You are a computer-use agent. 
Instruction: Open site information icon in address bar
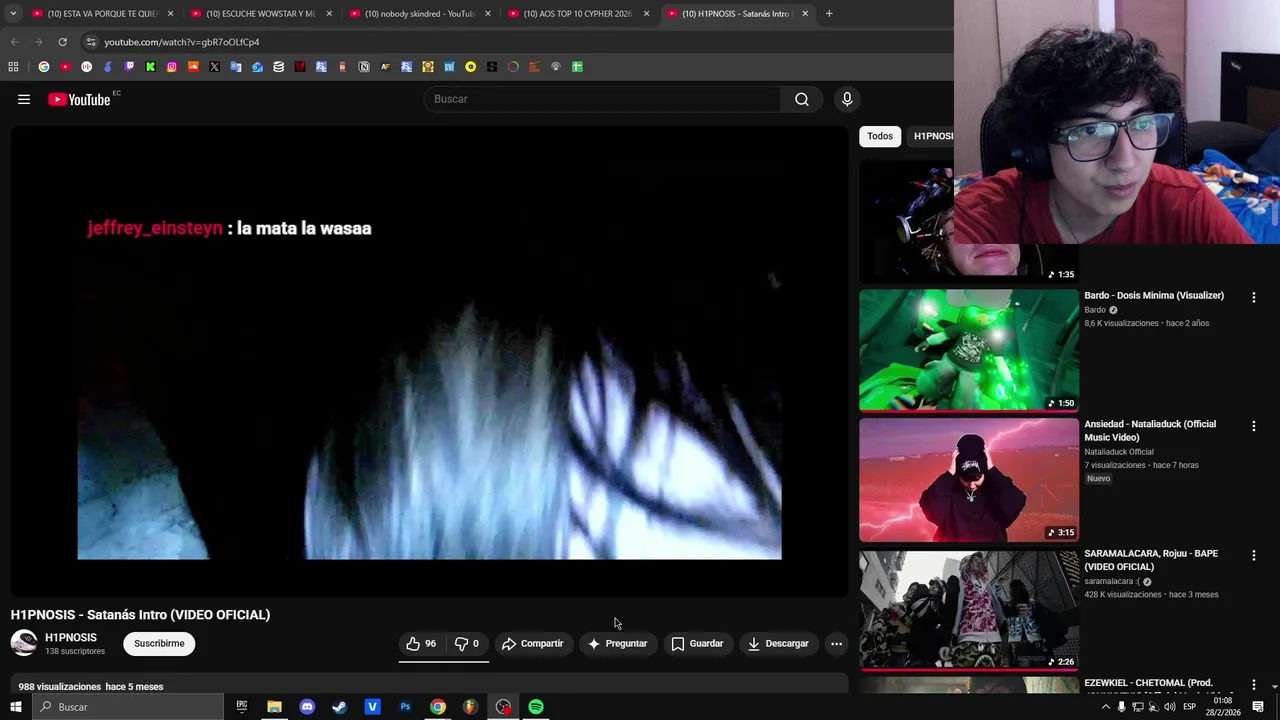(x=91, y=42)
